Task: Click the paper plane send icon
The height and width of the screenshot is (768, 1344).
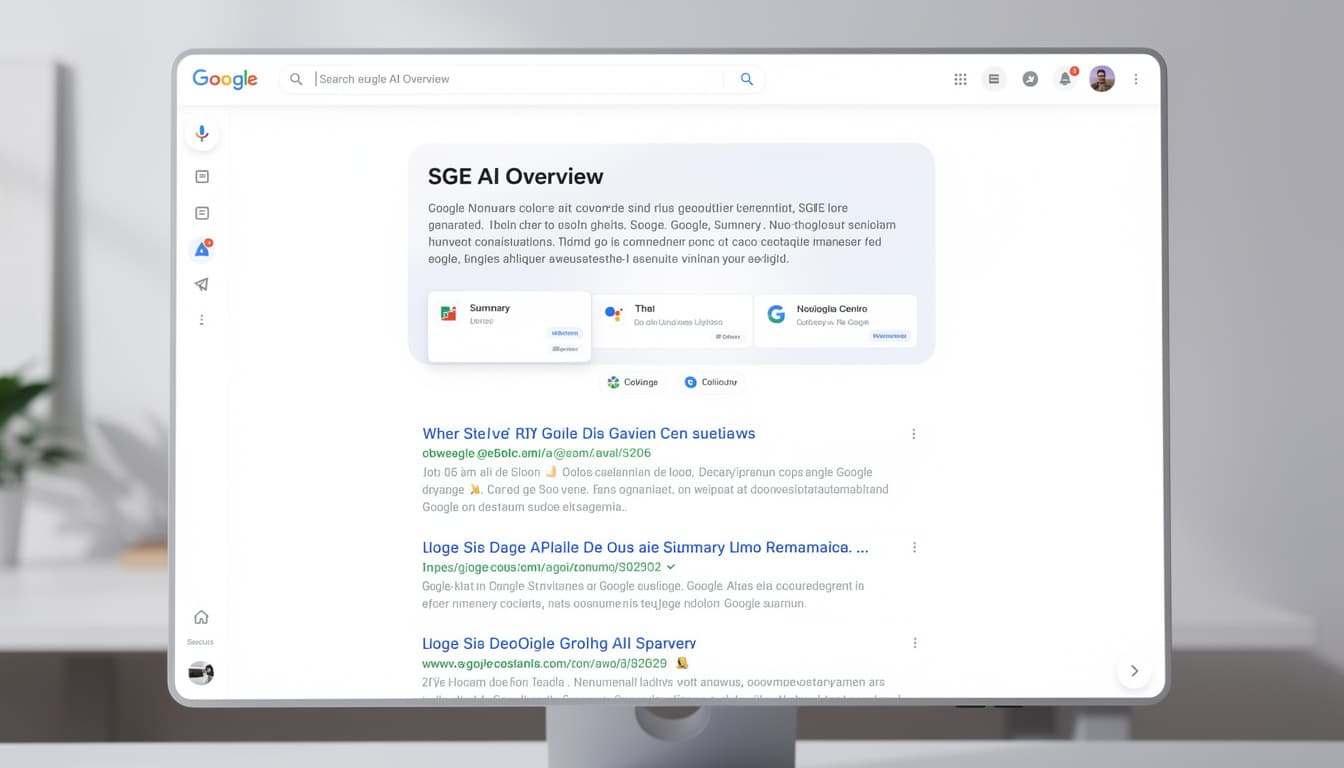Action: click(202, 285)
